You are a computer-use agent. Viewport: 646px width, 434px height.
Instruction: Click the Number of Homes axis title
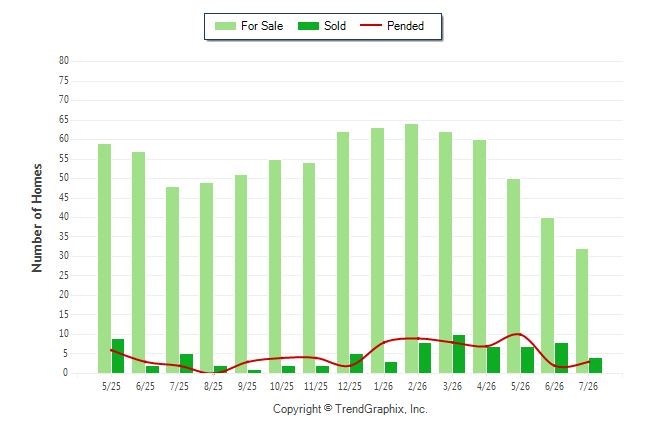click(37, 218)
